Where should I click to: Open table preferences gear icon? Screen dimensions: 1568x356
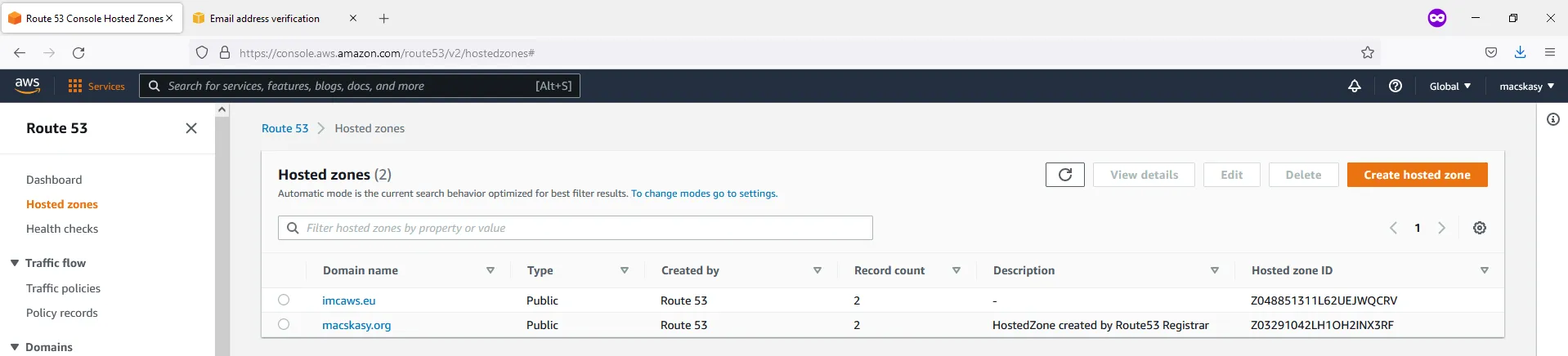(x=1480, y=228)
